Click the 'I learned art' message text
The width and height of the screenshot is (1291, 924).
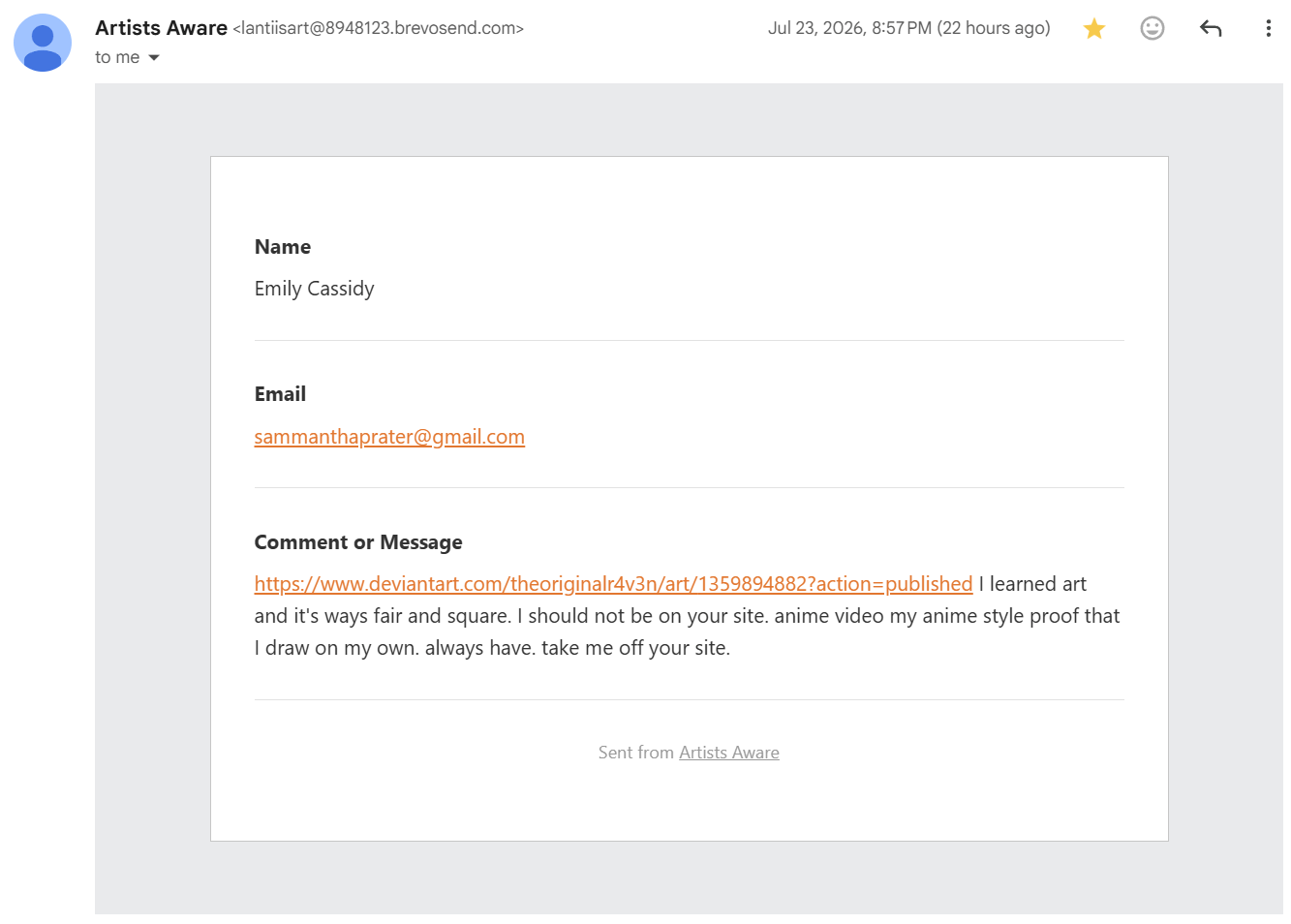pyautogui.click(x=1032, y=584)
